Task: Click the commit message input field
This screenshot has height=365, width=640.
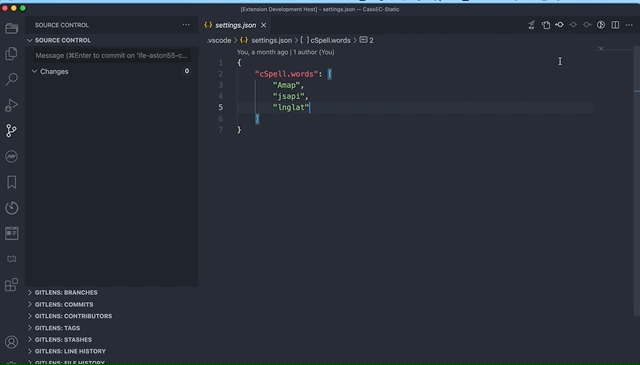Action: (111, 56)
